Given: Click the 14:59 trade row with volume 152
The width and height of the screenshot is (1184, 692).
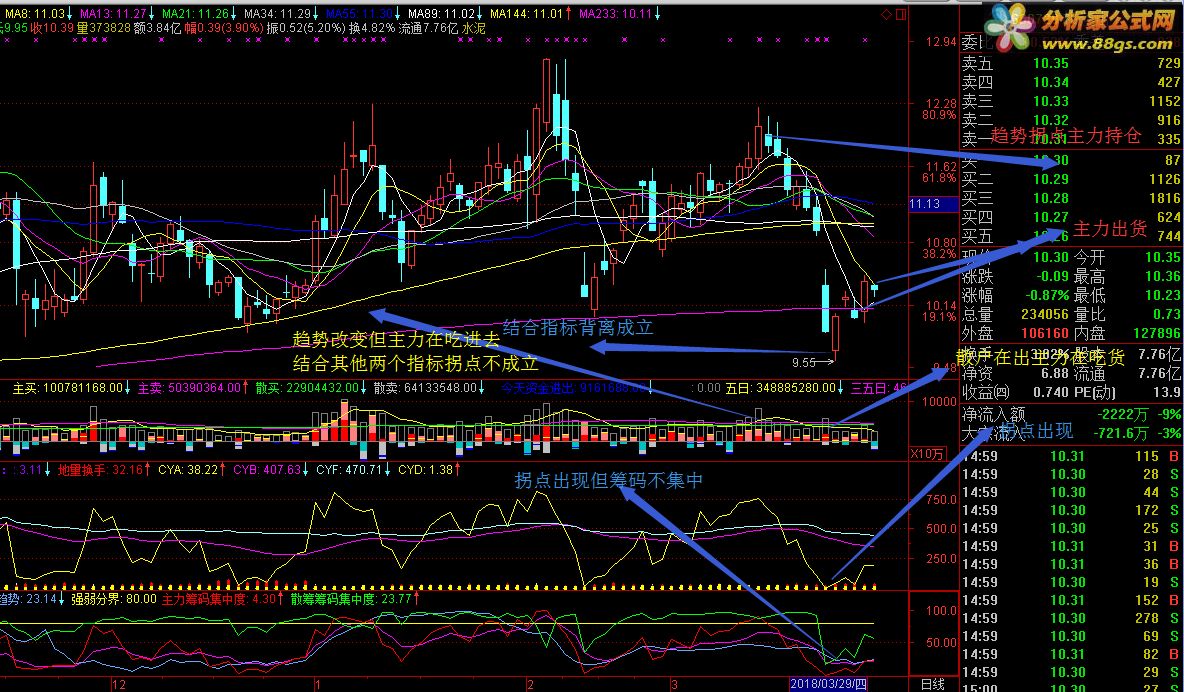Looking at the screenshot, I should point(1071,600).
